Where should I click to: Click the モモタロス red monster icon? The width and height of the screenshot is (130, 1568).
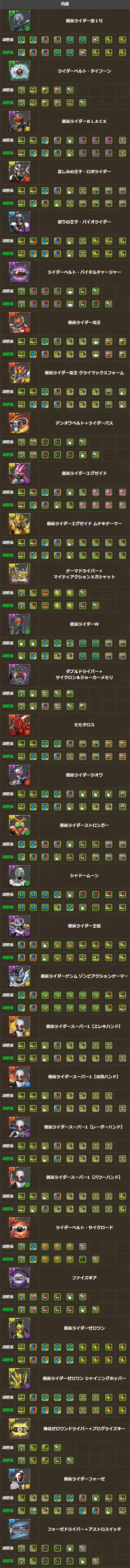[x=19, y=725]
